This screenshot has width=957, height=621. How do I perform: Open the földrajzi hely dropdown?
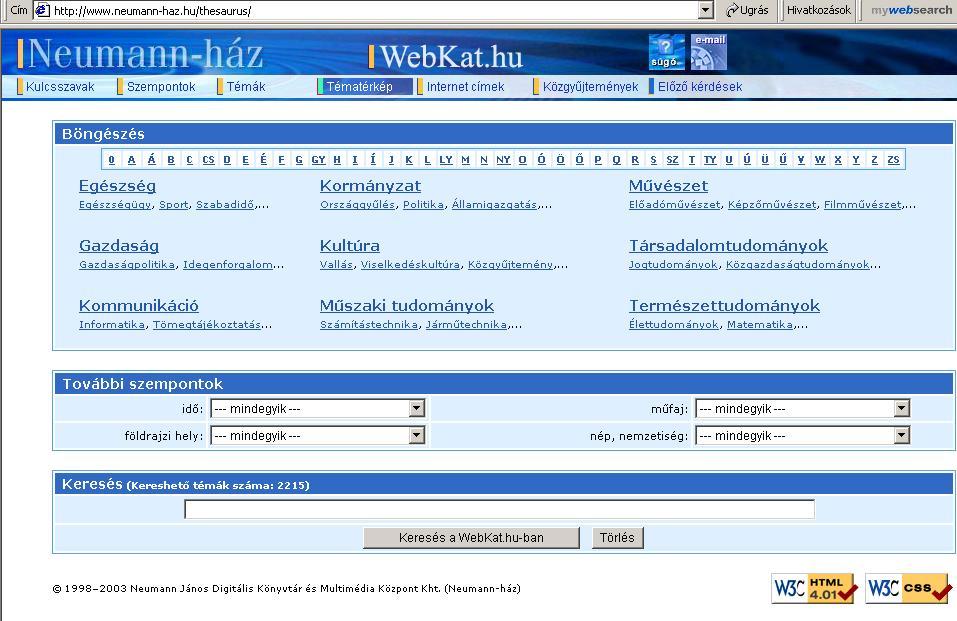(317, 435)
